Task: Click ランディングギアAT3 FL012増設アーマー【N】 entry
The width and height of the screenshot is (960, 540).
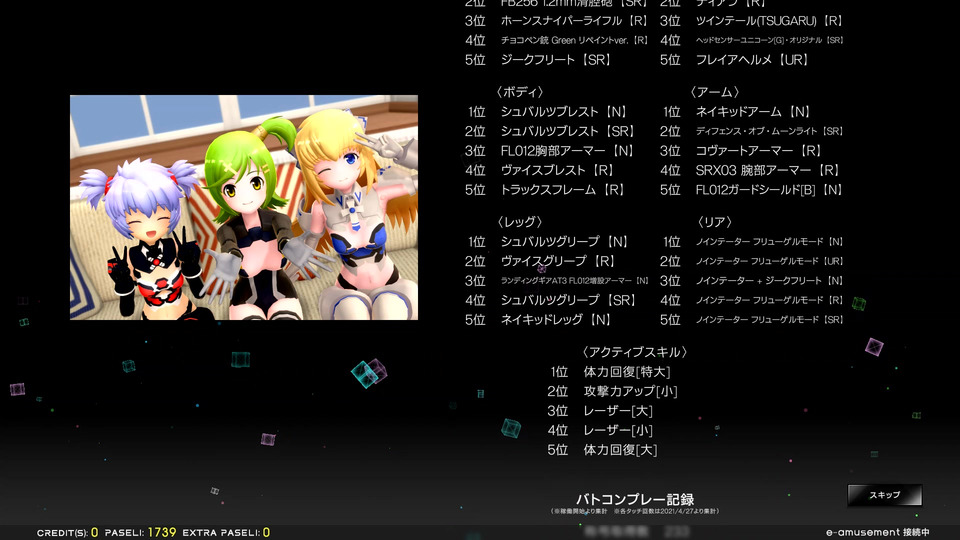Action: pyautogui.click(x=574, y=281)
